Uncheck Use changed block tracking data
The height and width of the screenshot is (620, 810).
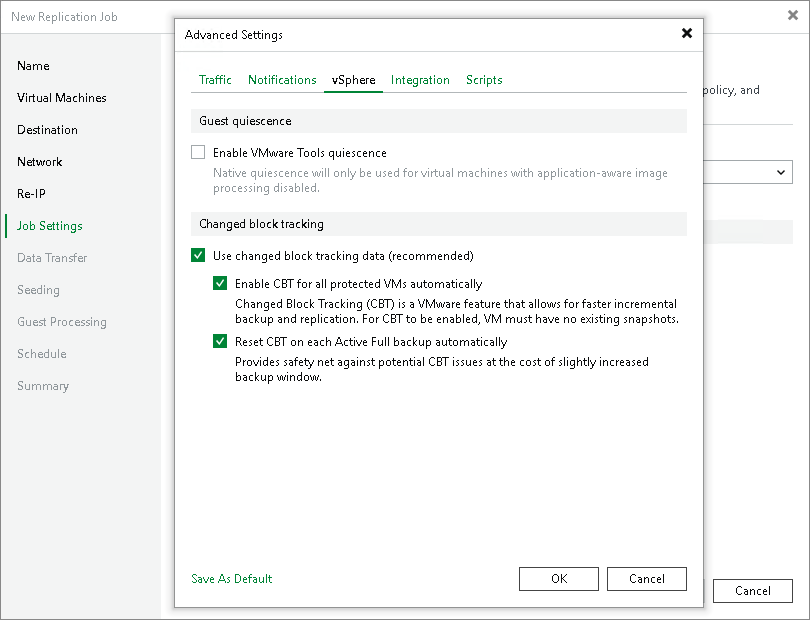click(x=198, y=255)
